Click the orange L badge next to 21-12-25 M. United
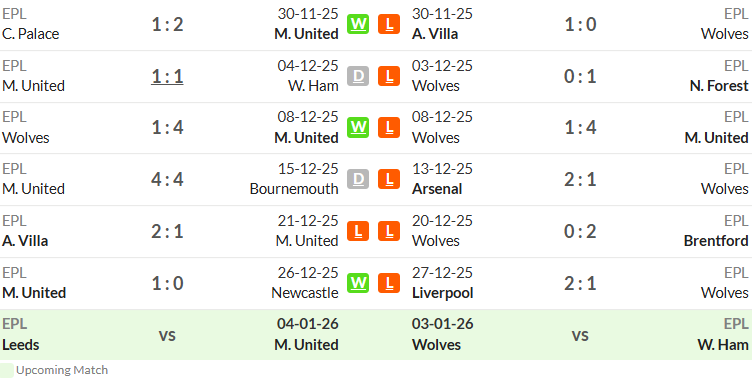 [x=358, y=231]
